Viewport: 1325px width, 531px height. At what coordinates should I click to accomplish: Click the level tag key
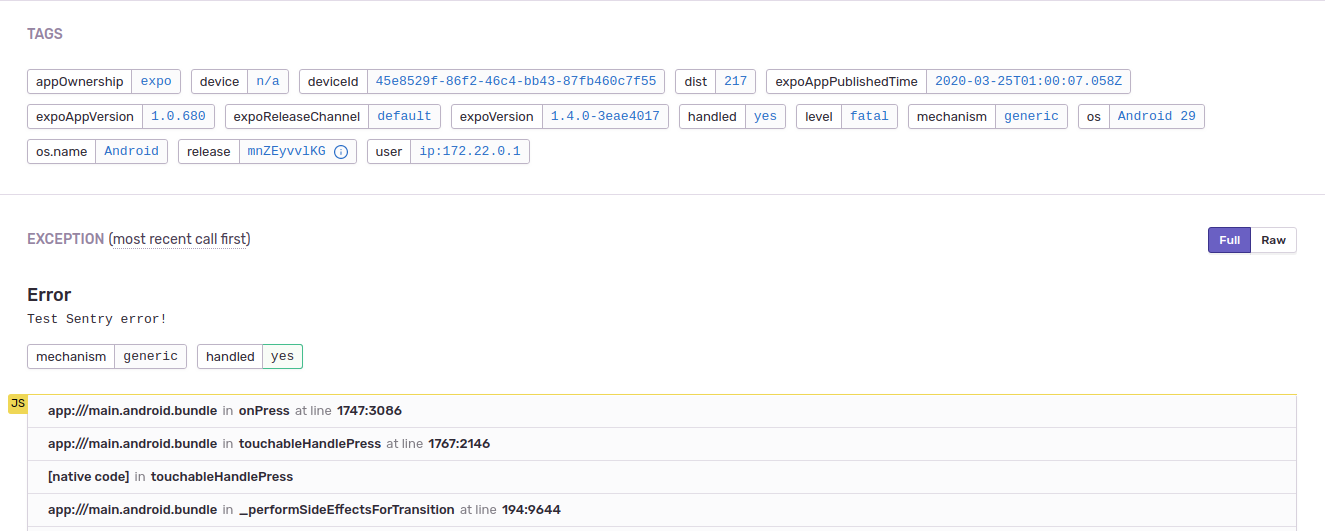pyautogui.click(x=819, y=117)
